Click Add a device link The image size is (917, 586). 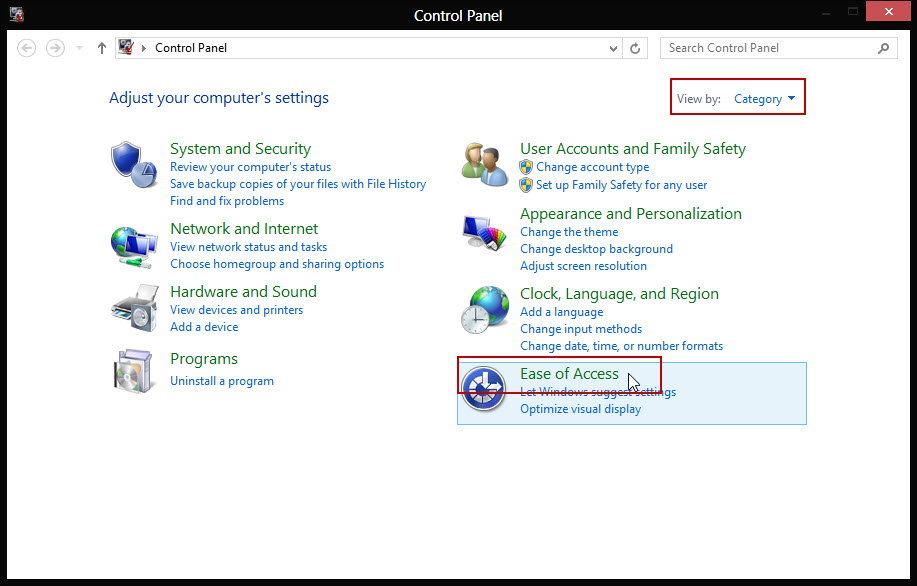(204, 327)
